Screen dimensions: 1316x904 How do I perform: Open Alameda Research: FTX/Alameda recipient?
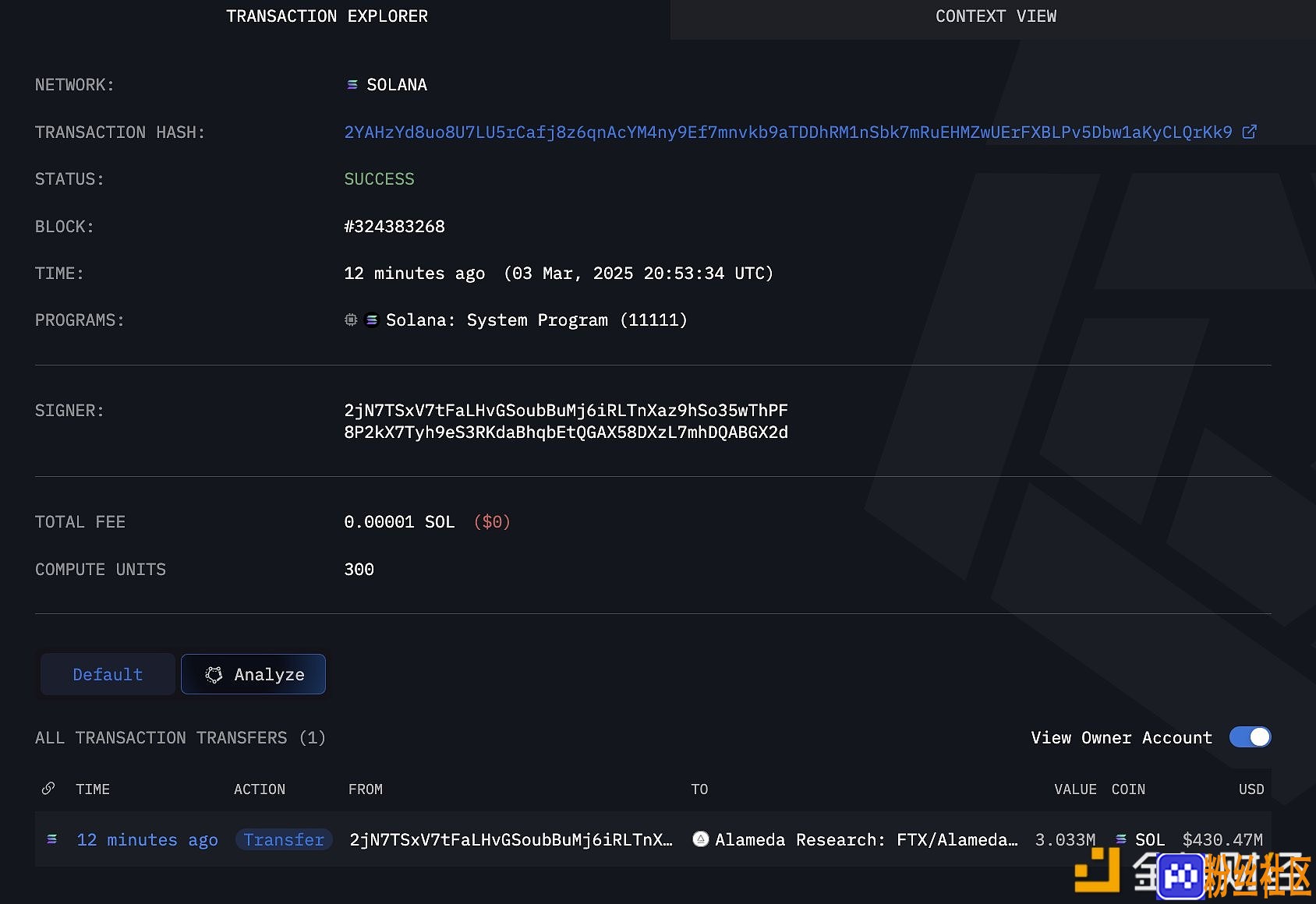click(x=866, y=840)
